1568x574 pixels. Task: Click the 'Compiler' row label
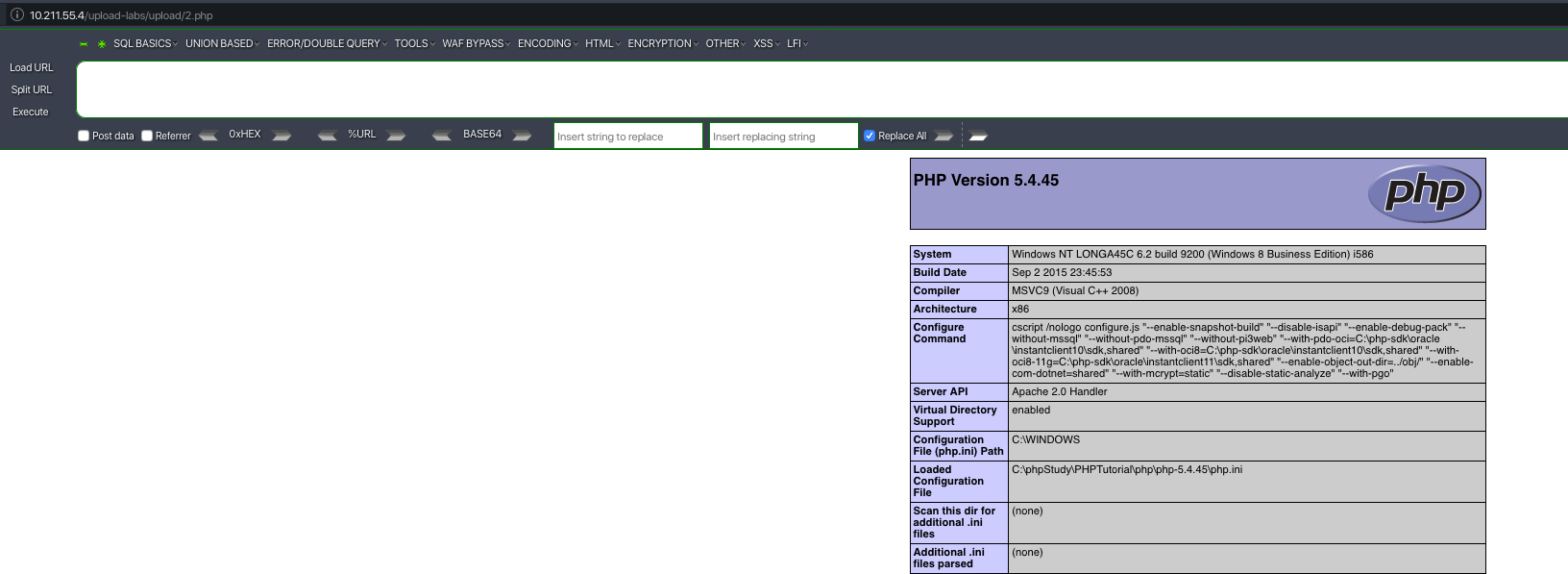tap(937, 290)
